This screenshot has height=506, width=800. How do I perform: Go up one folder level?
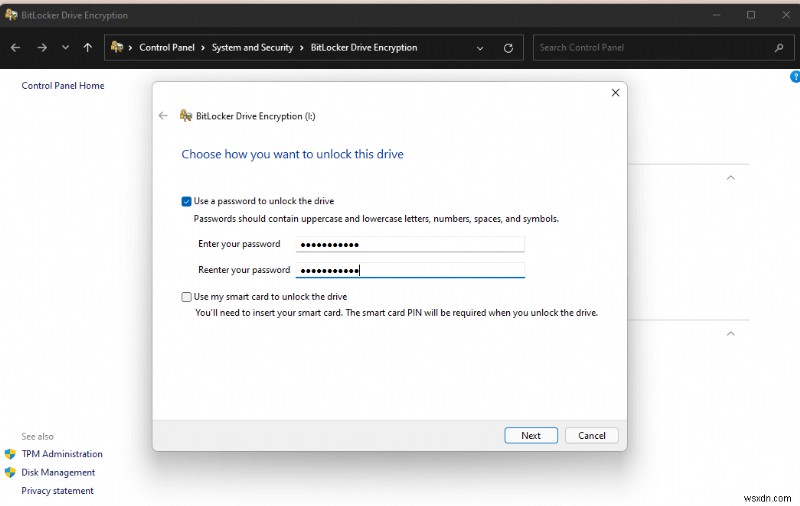88,47
